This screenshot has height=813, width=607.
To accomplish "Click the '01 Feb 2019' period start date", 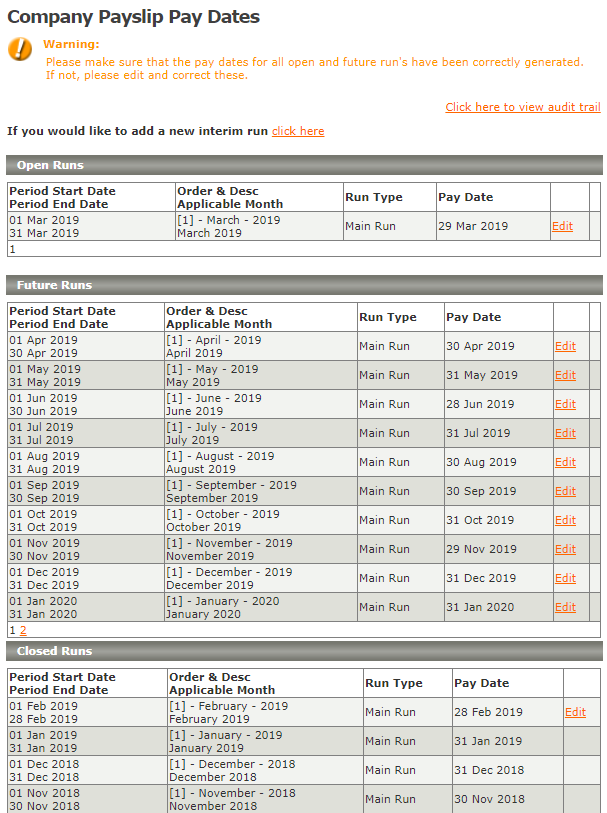I will [x=44, y=706].
